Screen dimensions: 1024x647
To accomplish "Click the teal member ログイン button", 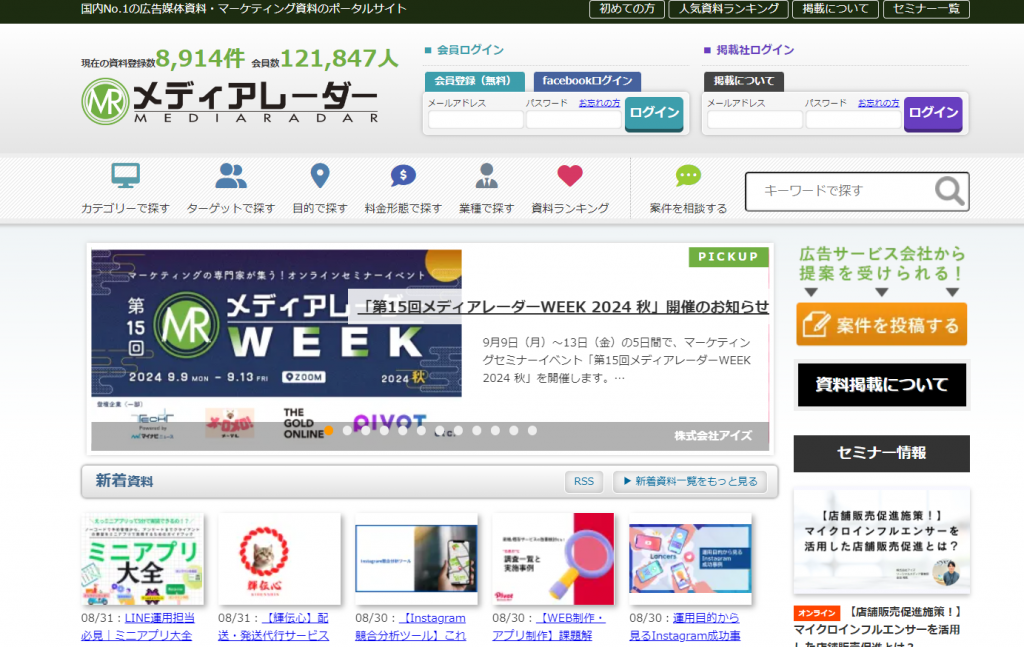I will [654, 113].
